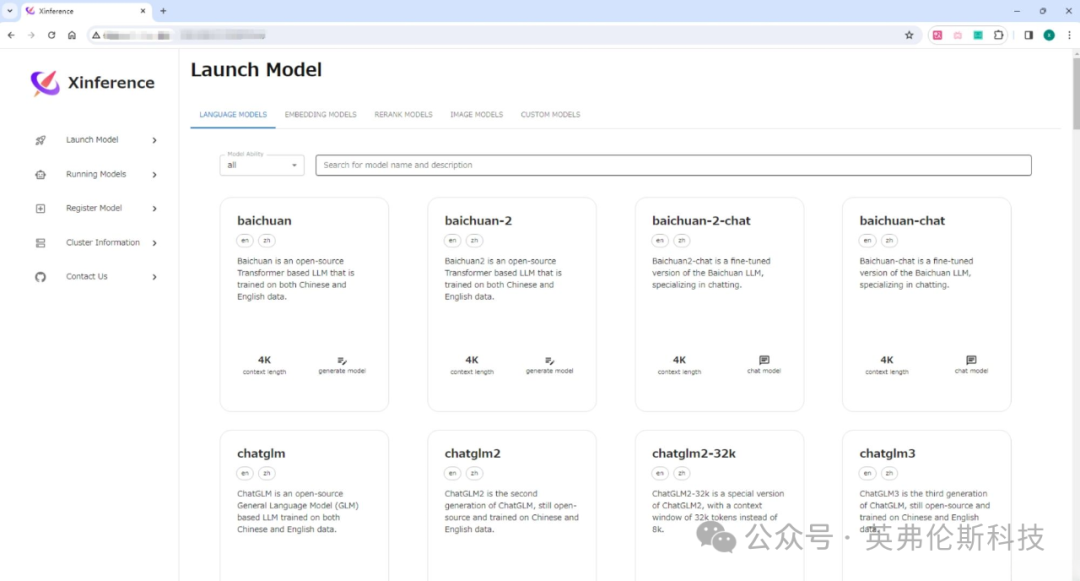Screen dimensions: 1080x581
Task: Click the Xinference logo in sidebar
Action: click(45, 83)
